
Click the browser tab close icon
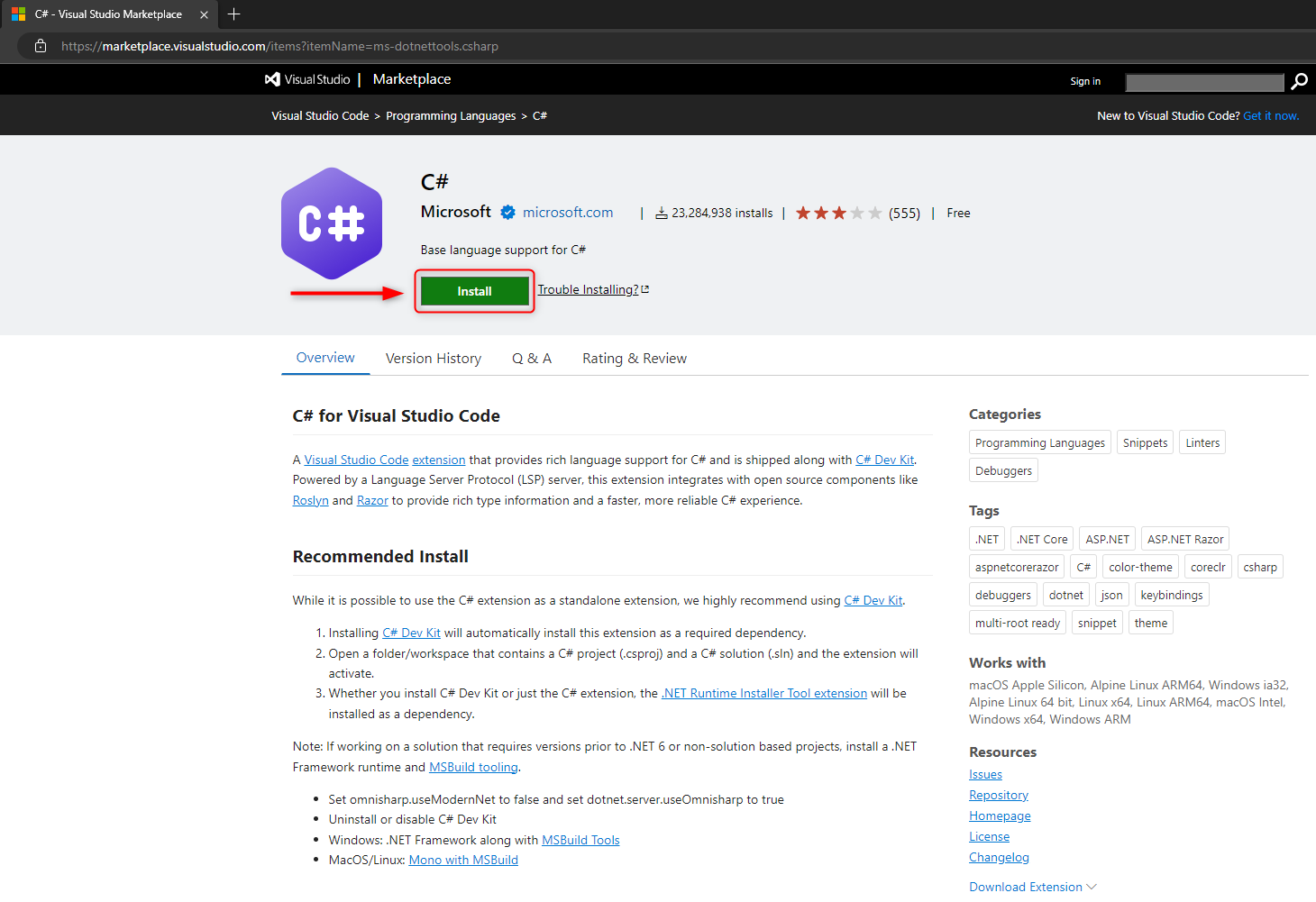coord(204,14)
